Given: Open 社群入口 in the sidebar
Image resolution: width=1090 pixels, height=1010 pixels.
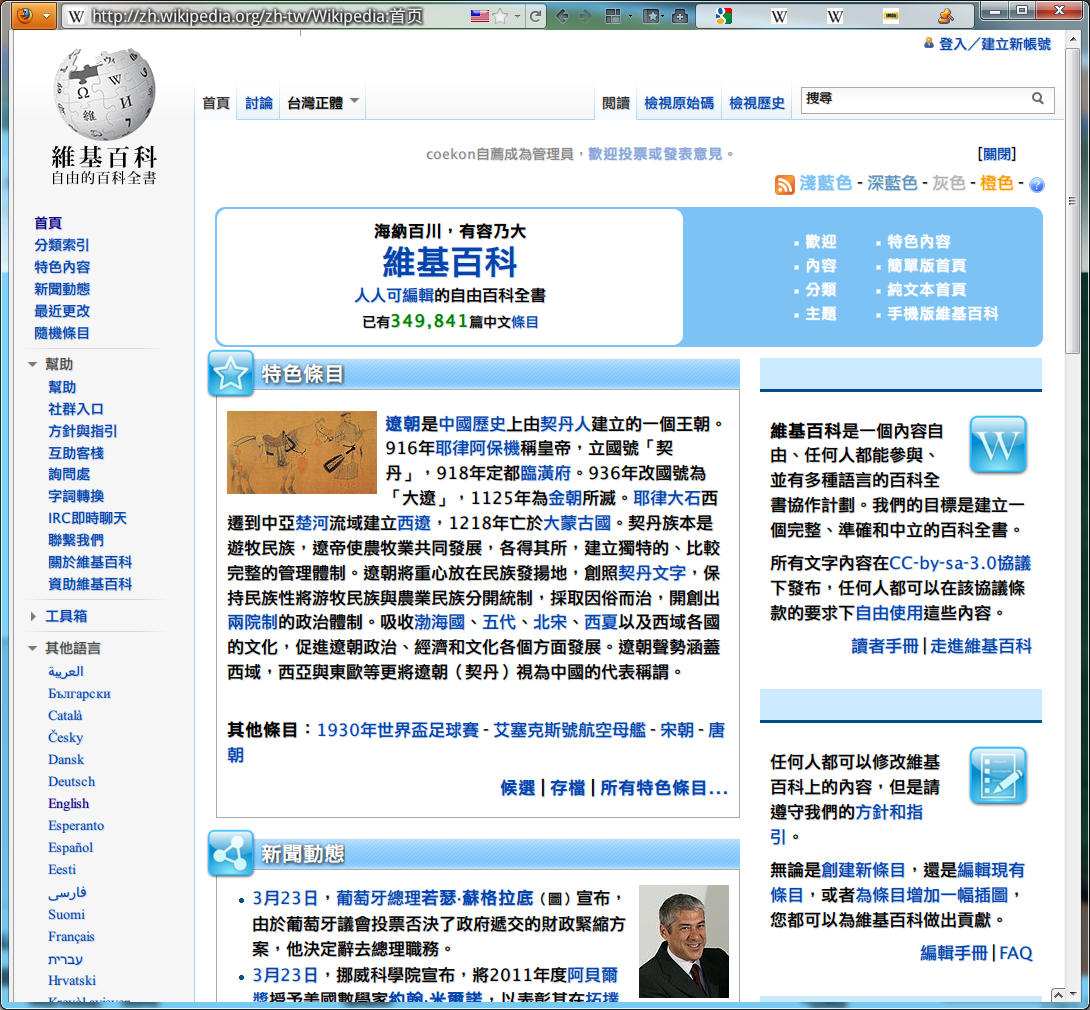Looking at the screenshot, I should point(76,409).
